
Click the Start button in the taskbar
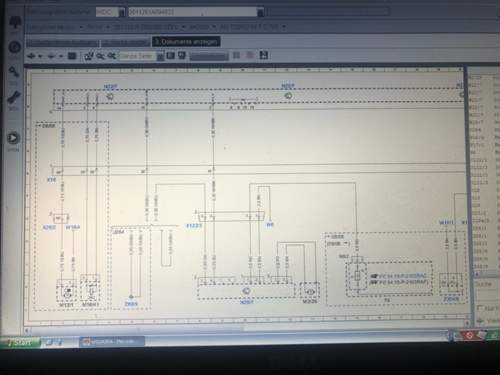[x=20, y=342]
